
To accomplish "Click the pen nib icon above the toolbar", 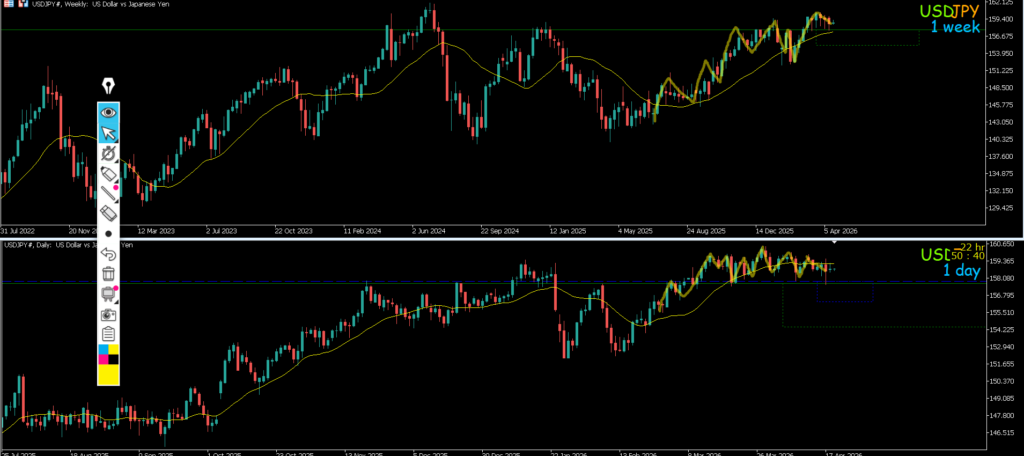I will [x=108, y=88].
